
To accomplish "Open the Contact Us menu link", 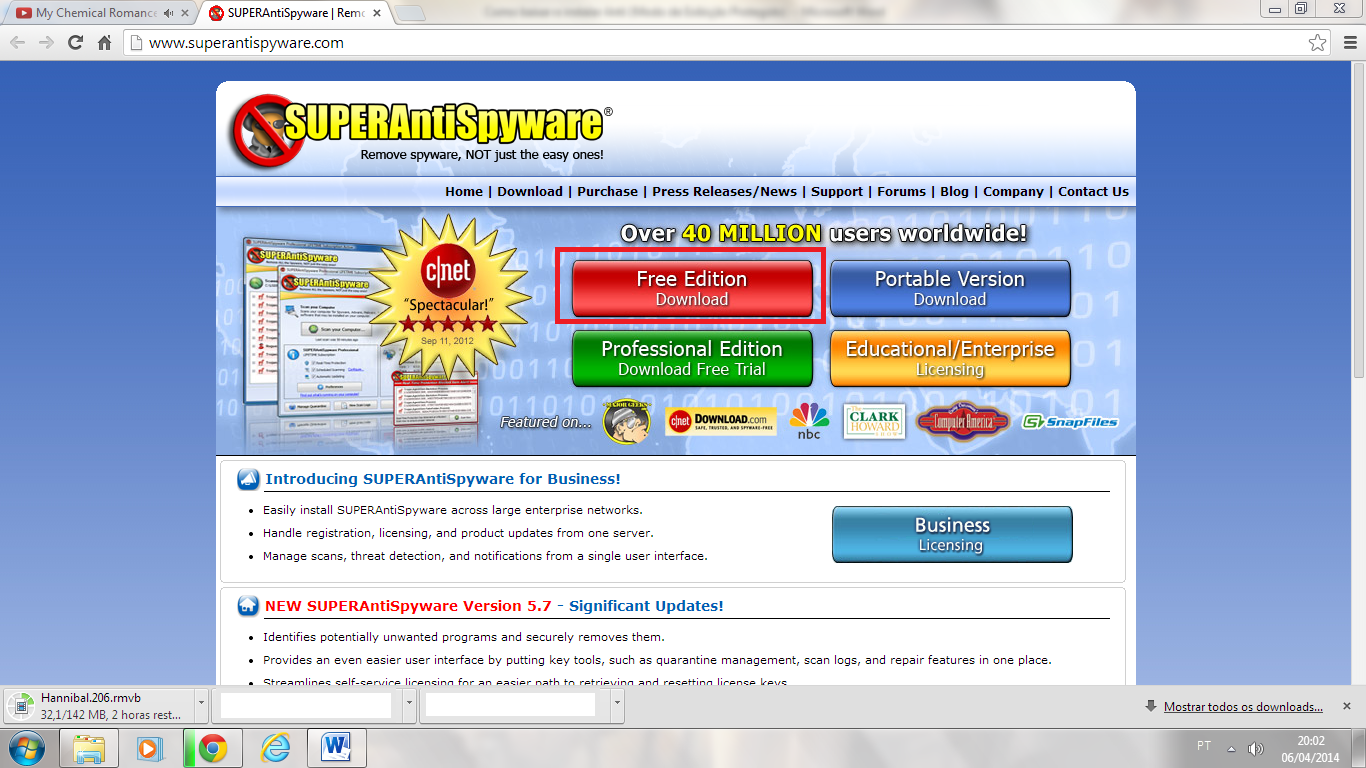I will [1093, 191].
